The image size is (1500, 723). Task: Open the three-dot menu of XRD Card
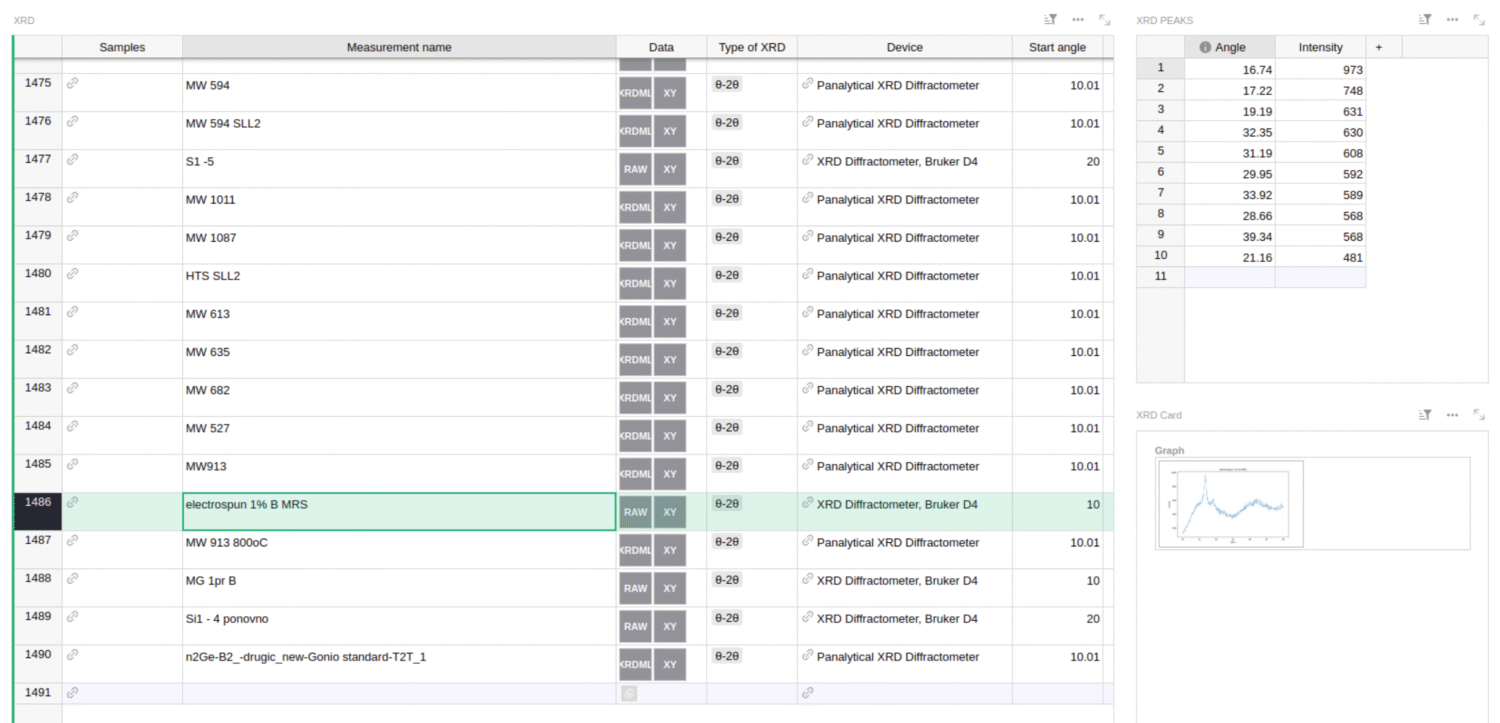1452,414
